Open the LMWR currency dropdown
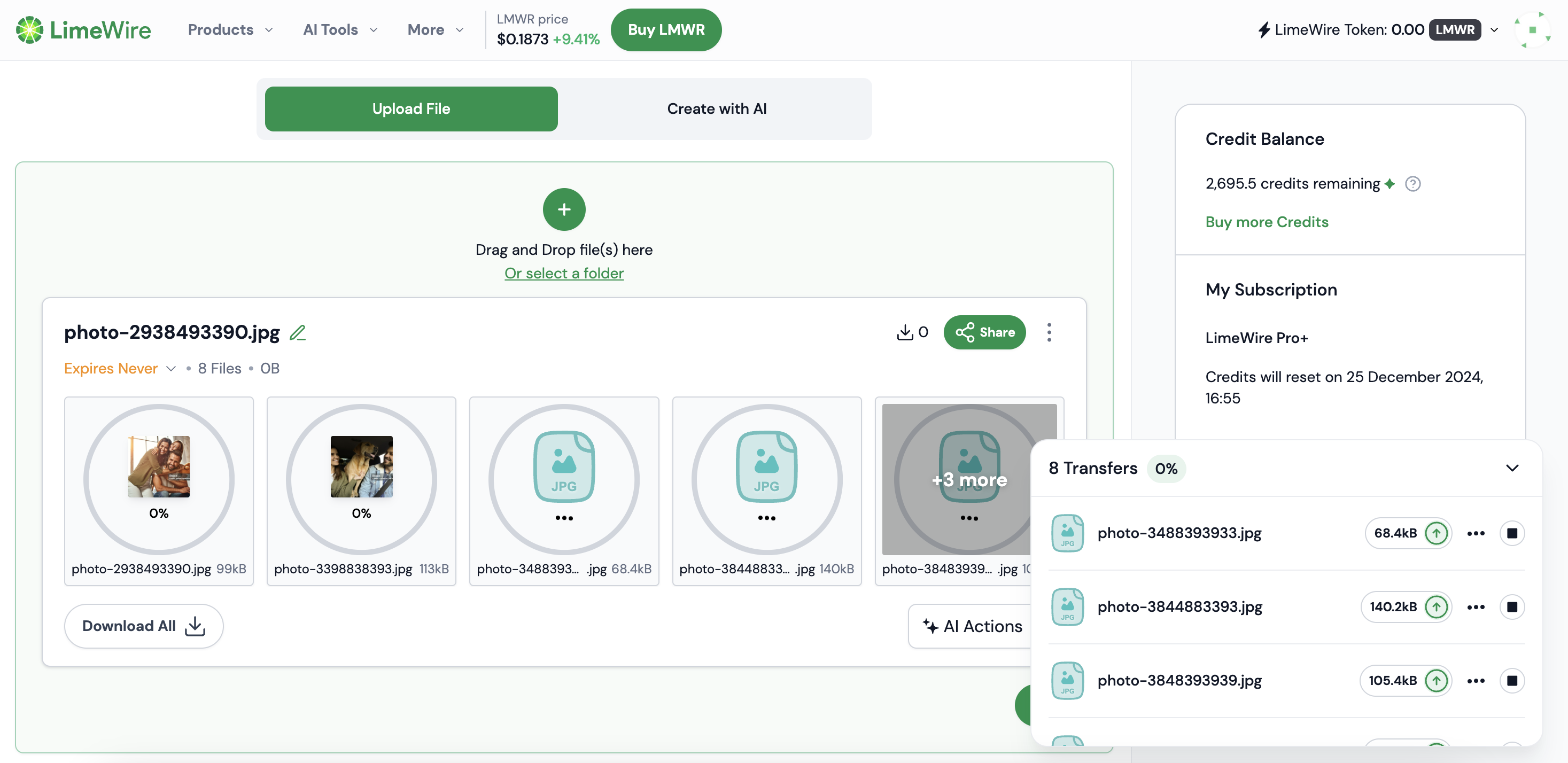Screen dimensions: 1568x763 click(1493, 29)
